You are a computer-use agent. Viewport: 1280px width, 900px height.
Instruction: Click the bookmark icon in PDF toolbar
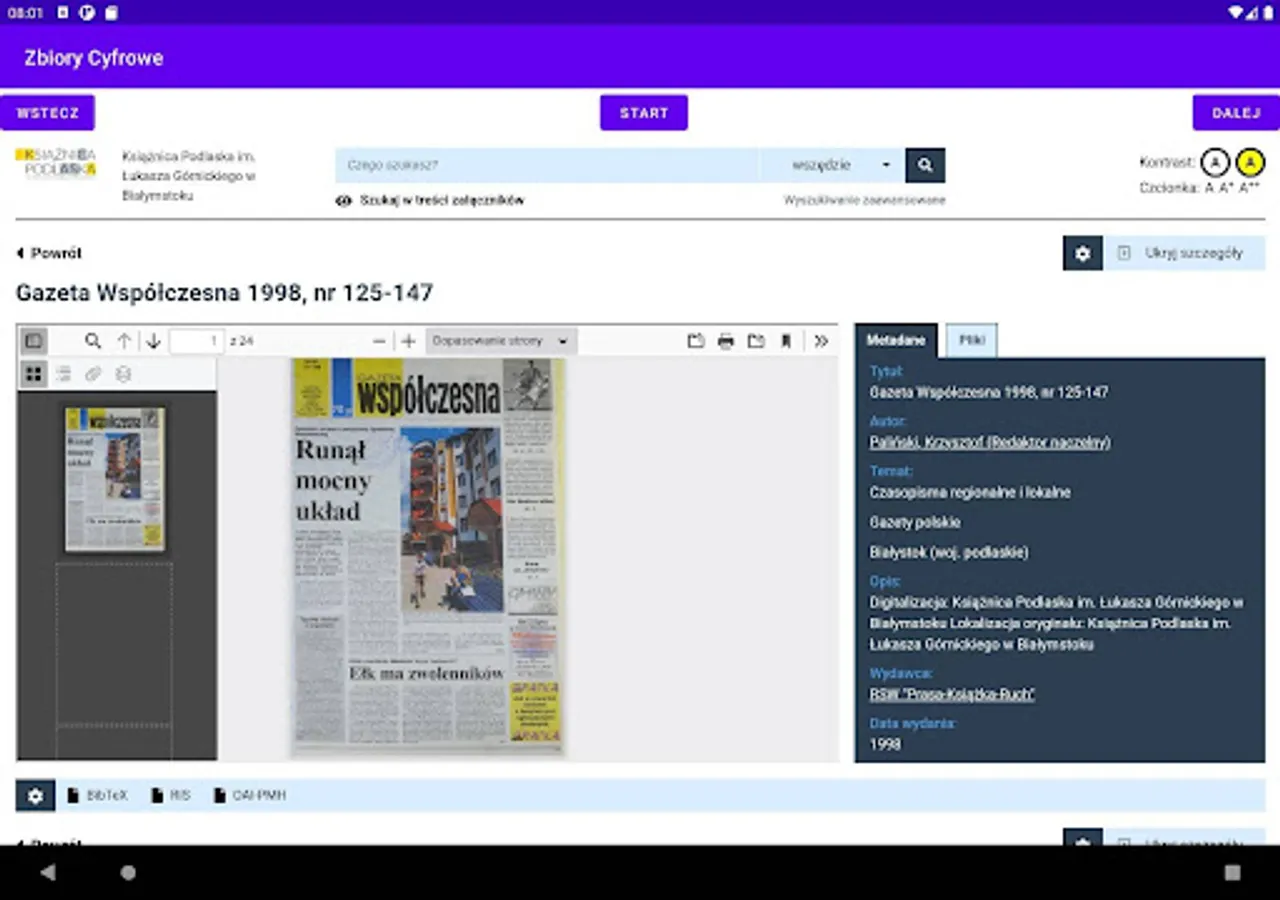(786, 341)
